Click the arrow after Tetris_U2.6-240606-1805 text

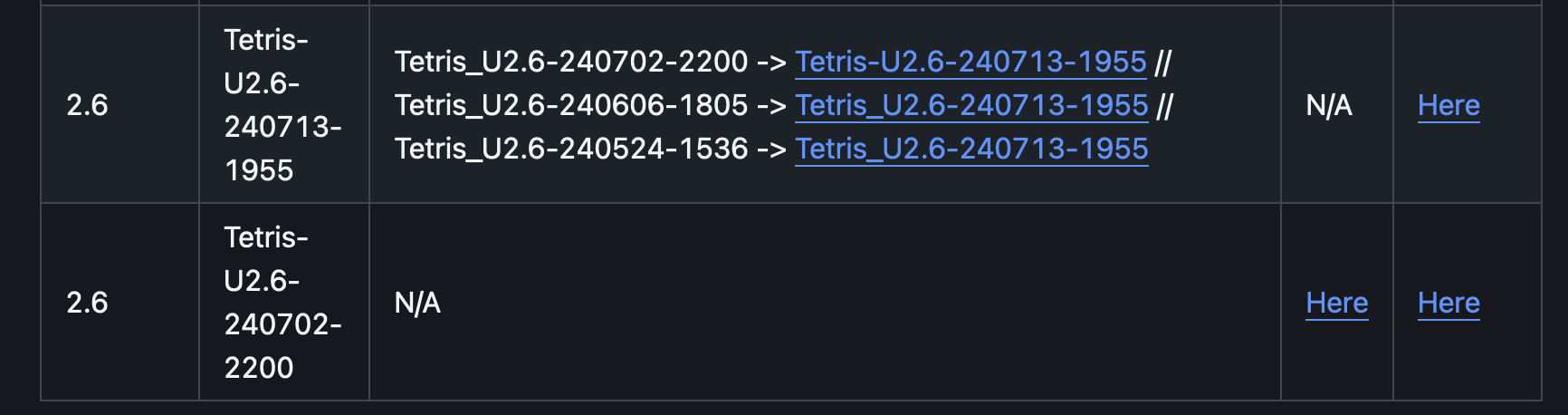(x=771, y=105)
